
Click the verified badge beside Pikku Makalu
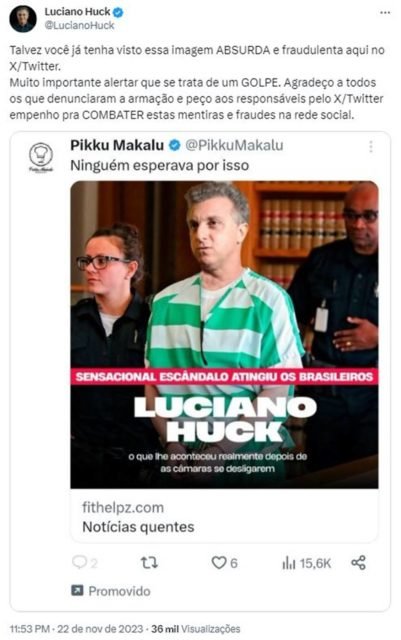[x=175, y=145]
